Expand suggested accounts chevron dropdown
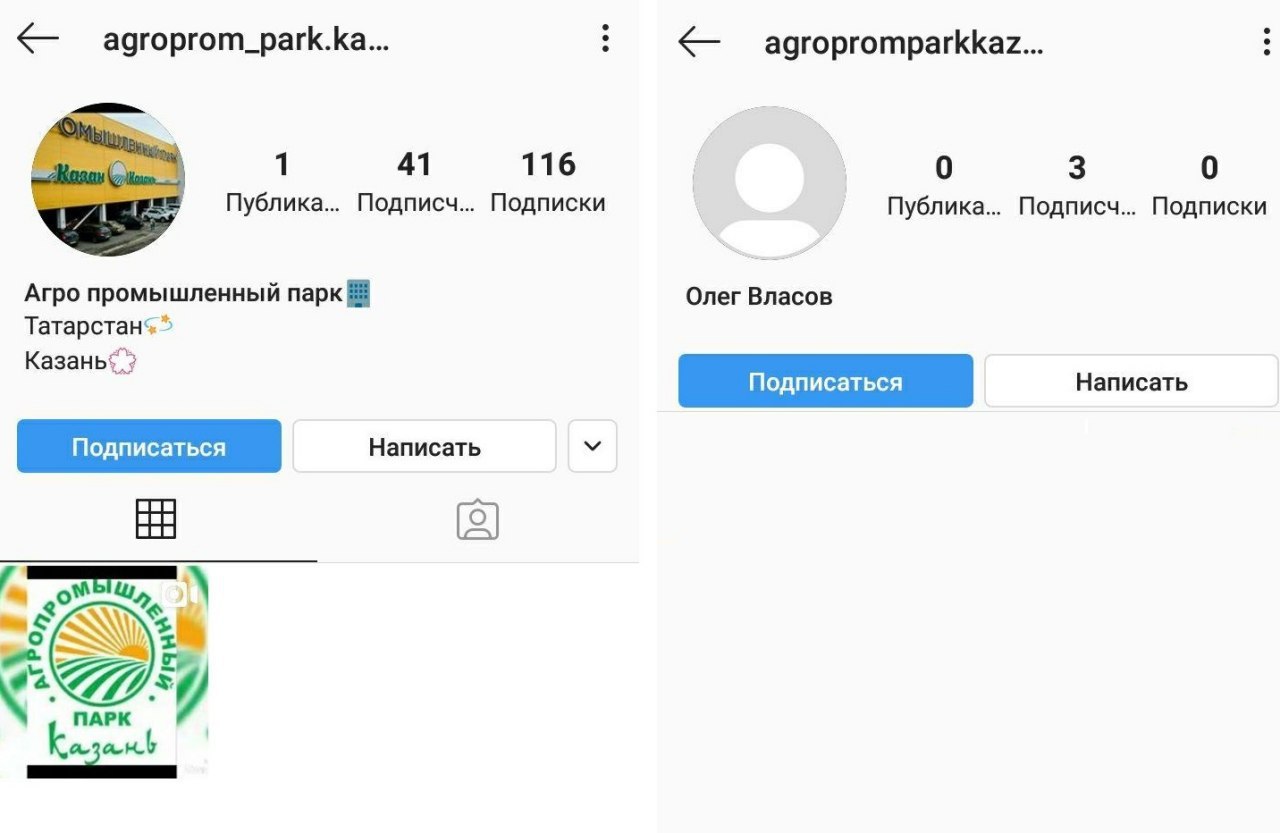Screen dimensions: 1280x833 pos(593,446)
